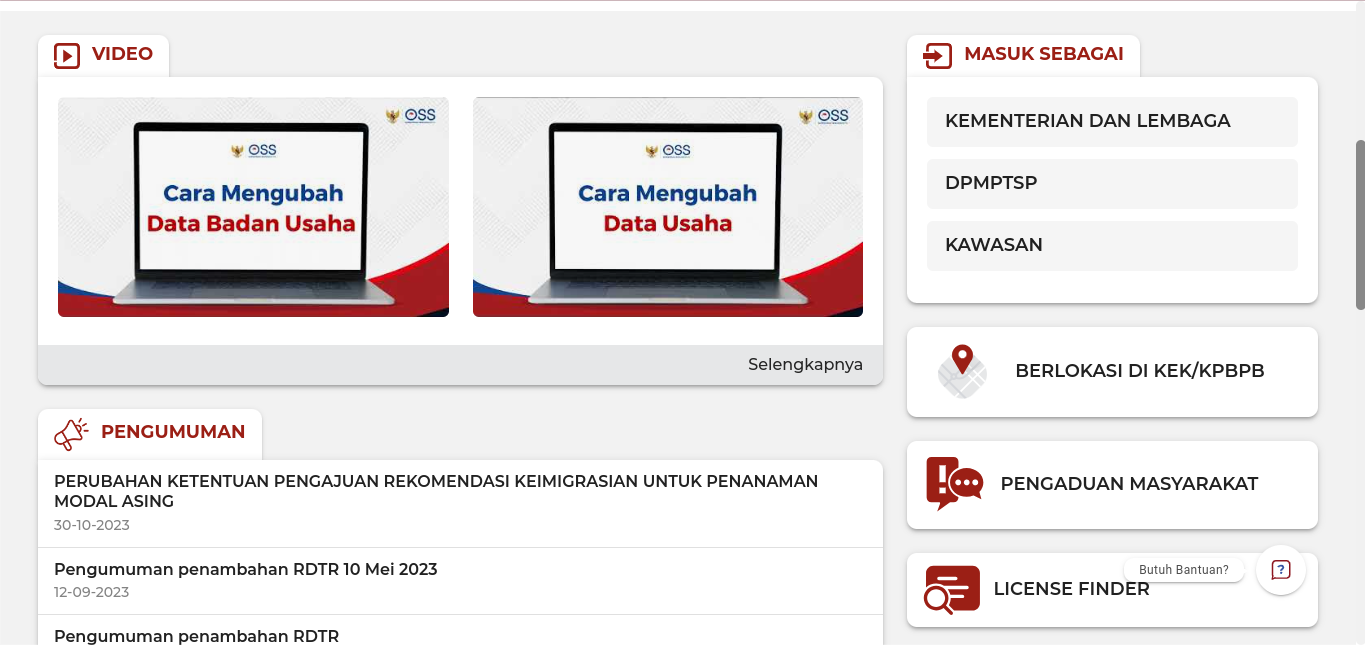Click the date 12-09-2023
Viewport: 1365px width, 645px height.
tap(92, 592)
